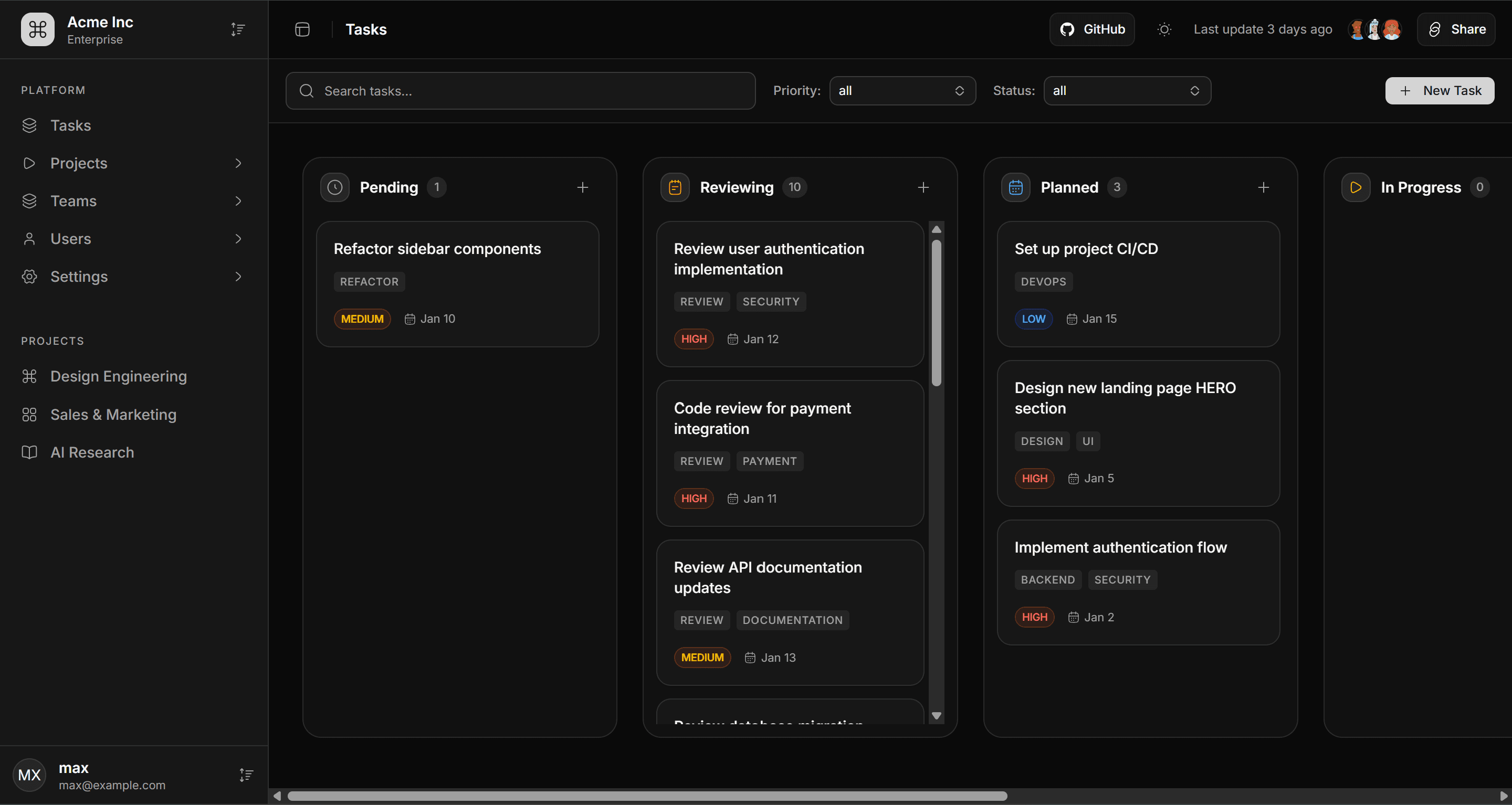This screenshot has height=805, width=1512.
Task: Click the AI Research book icon
Action: (x=29, y=452)
